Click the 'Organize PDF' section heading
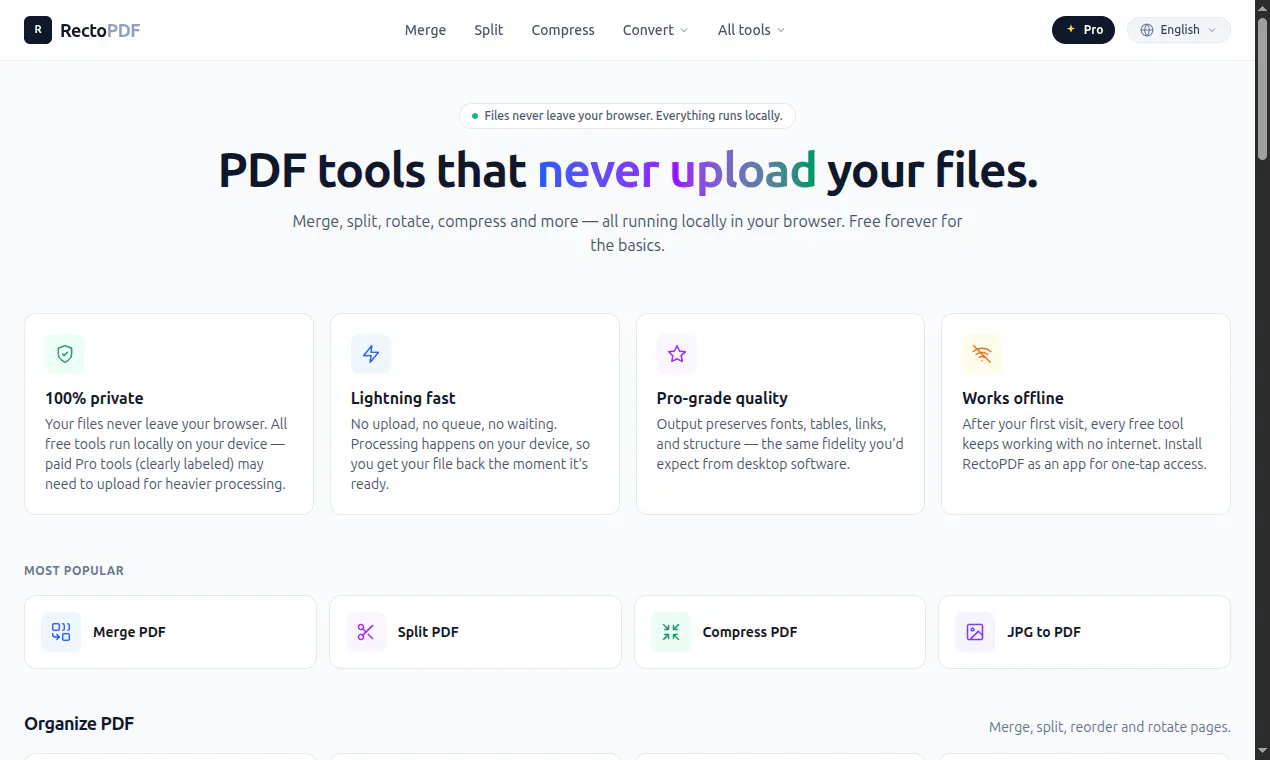This screenshot has width=1270, height=760. coord(79,723)
